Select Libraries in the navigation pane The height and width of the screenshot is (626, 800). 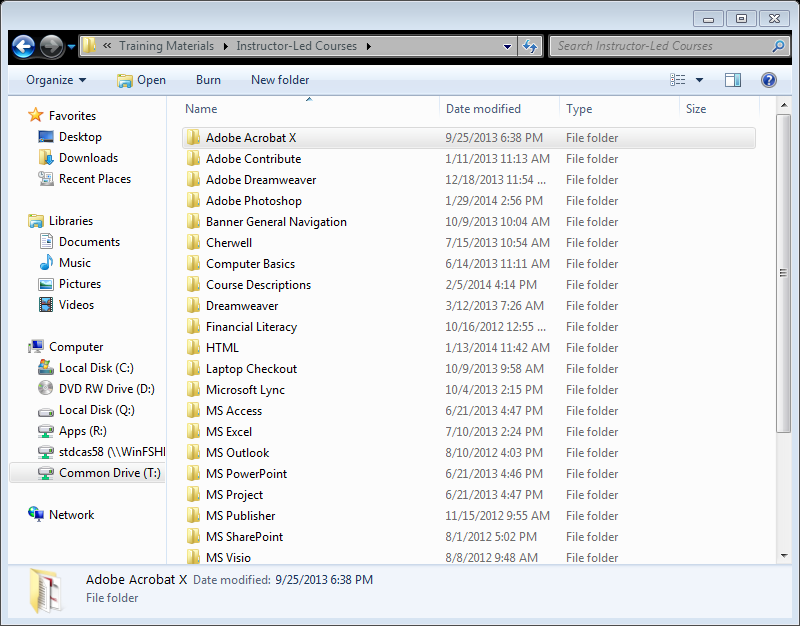[x=71, y=221]
